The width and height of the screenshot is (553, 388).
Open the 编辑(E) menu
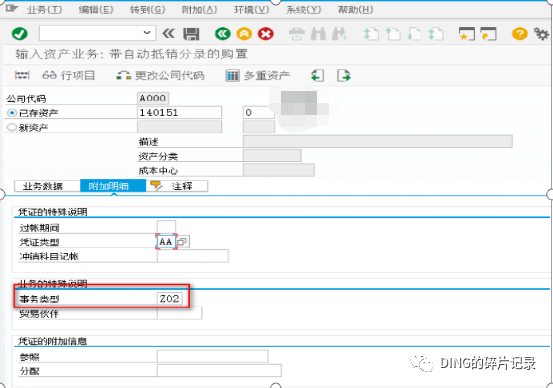click(x=96, y=10)
